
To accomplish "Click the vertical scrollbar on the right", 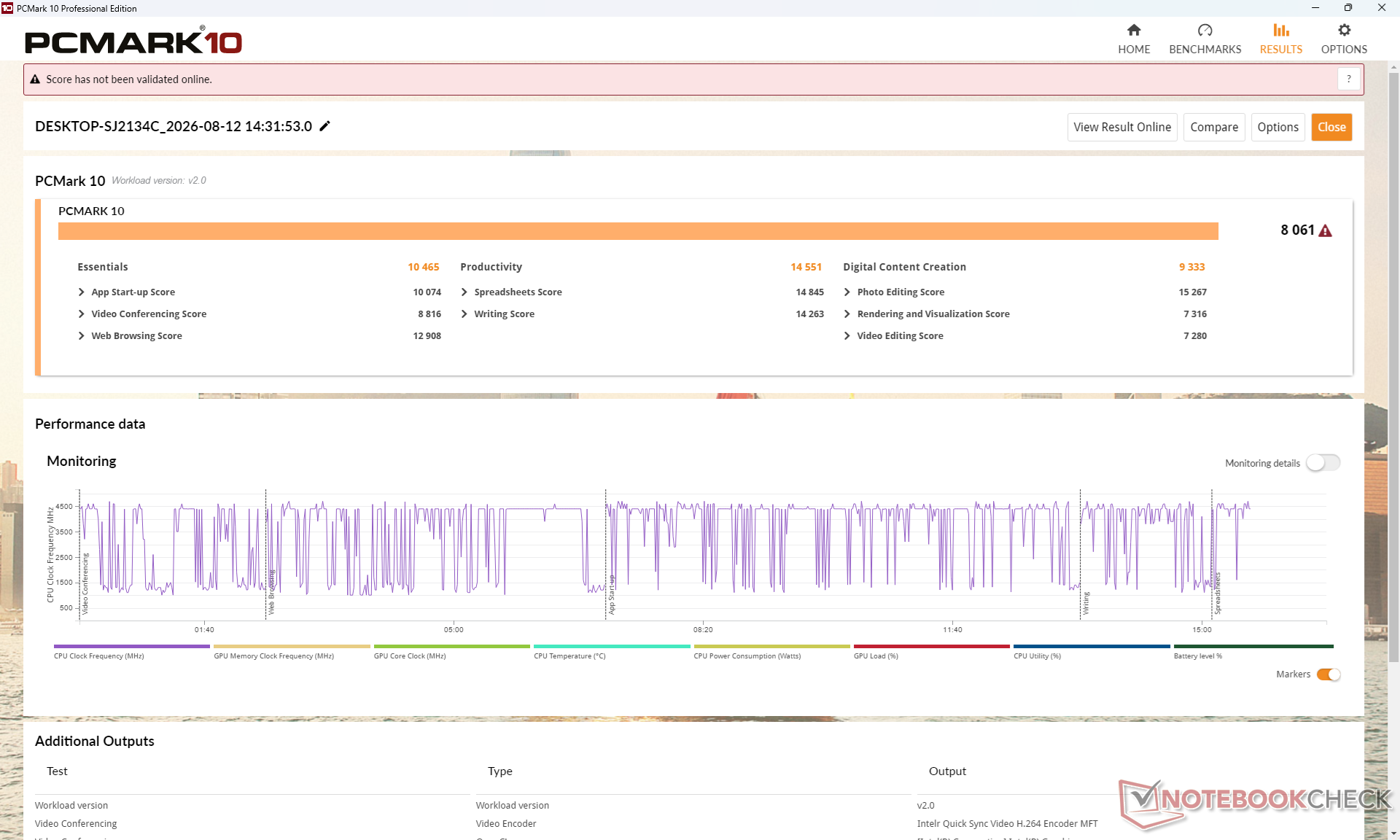I will pyautogui.click(x=1393, y=365).
